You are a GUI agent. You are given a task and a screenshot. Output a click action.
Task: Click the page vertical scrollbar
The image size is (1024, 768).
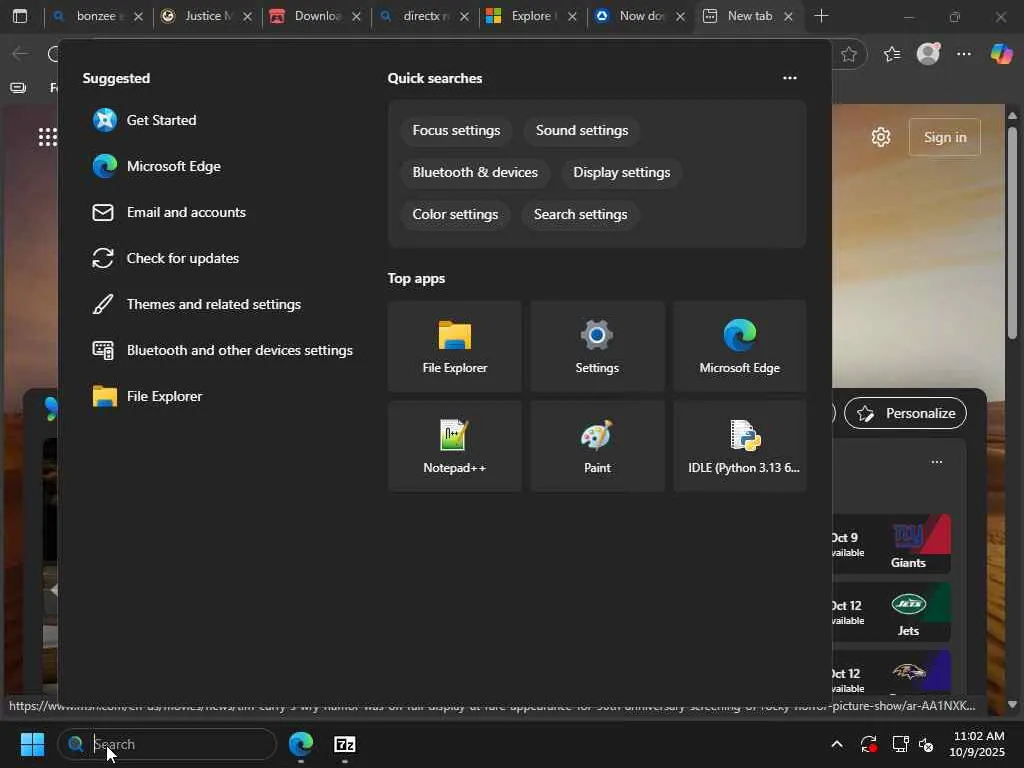(x=1012, y=233)
